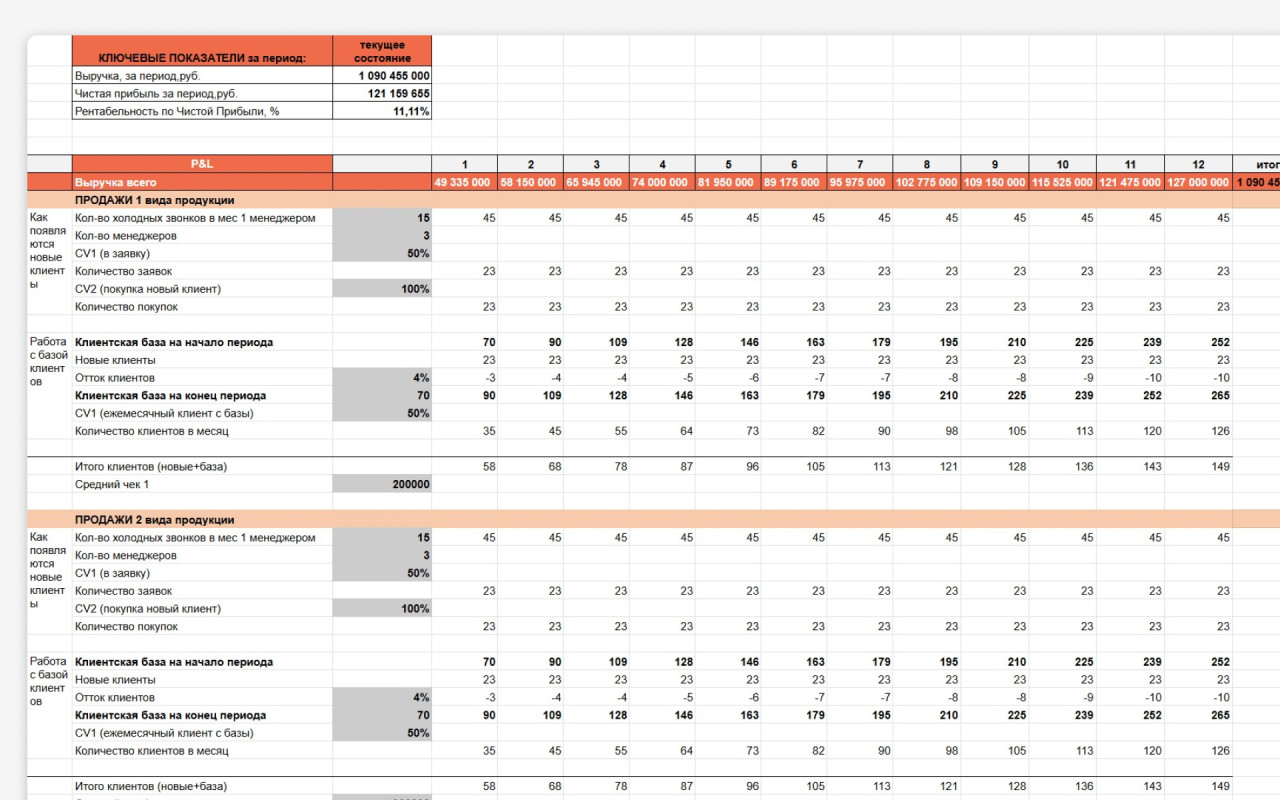
Task: Select the ПРОДАЖИ 1 вида продукции section header
Action: tap(155, 200)
